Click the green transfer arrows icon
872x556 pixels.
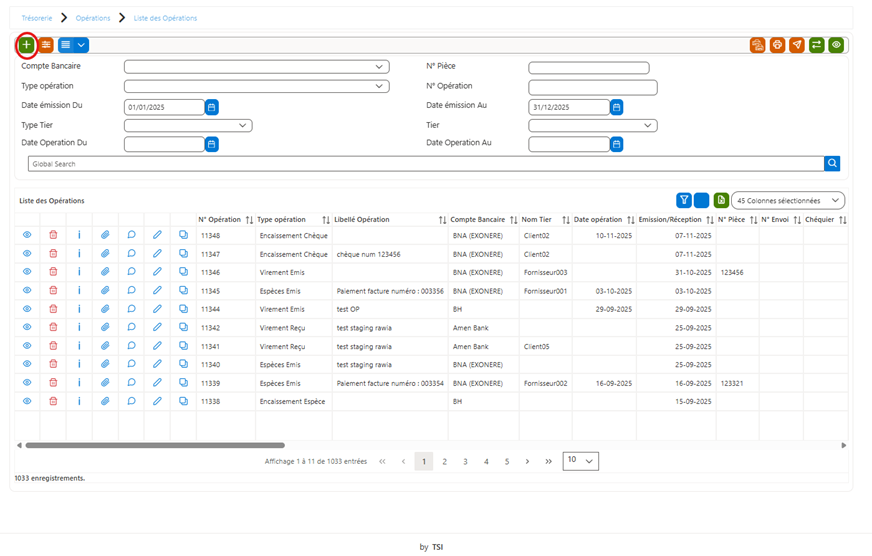pyautogui.click(x=816, y=45)
